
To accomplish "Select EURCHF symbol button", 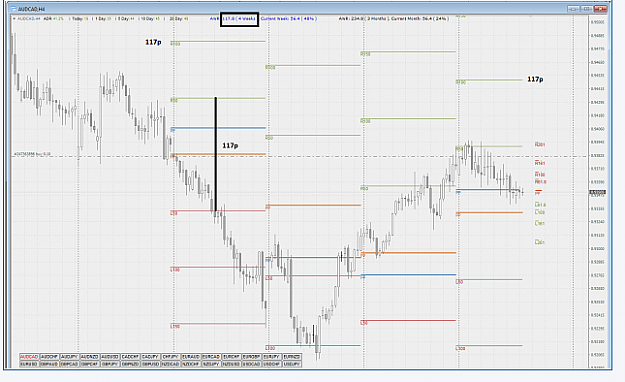I will [232, 356].
